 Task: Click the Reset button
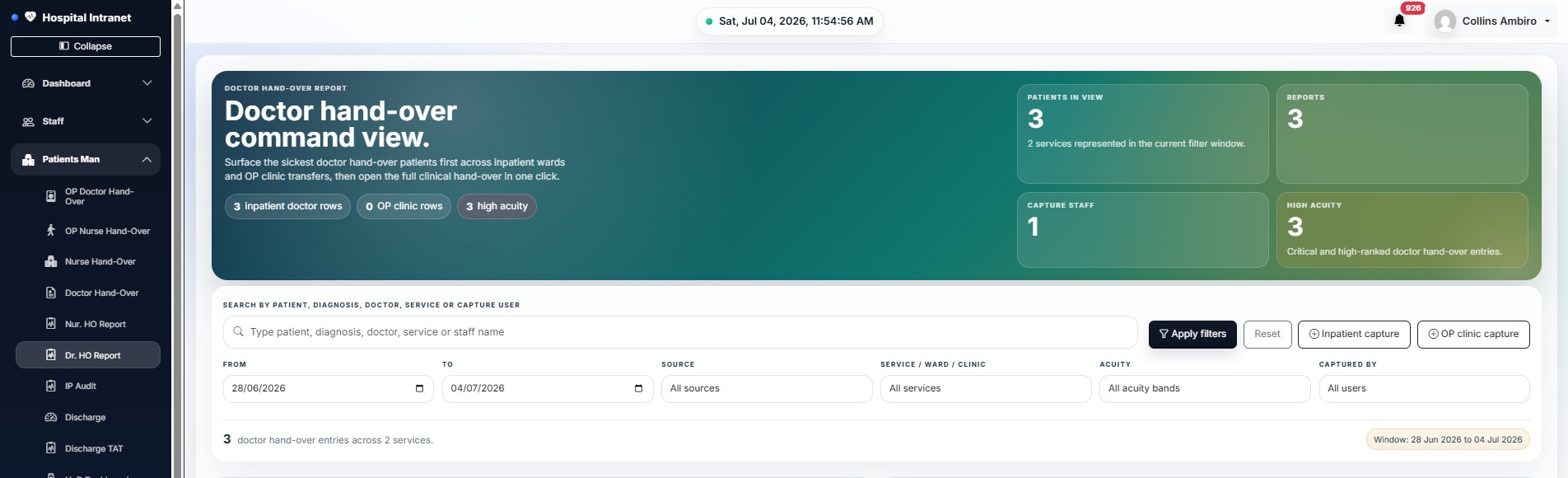[x=1267, y=334]
